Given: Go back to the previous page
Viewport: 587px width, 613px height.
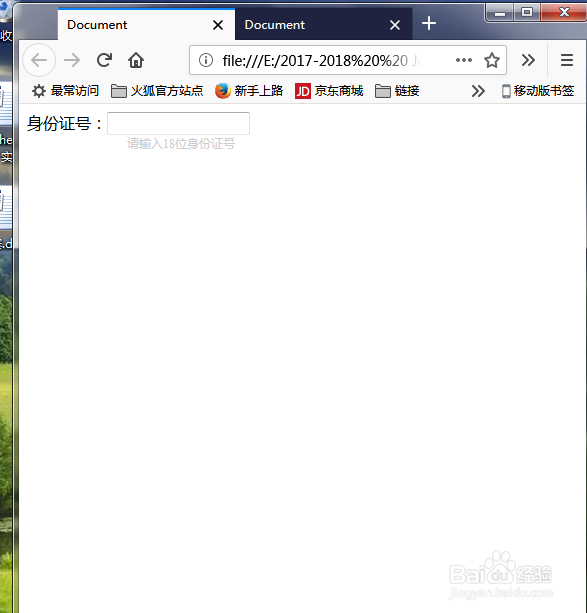Looking at the screenshot, I should click(39, 60).
